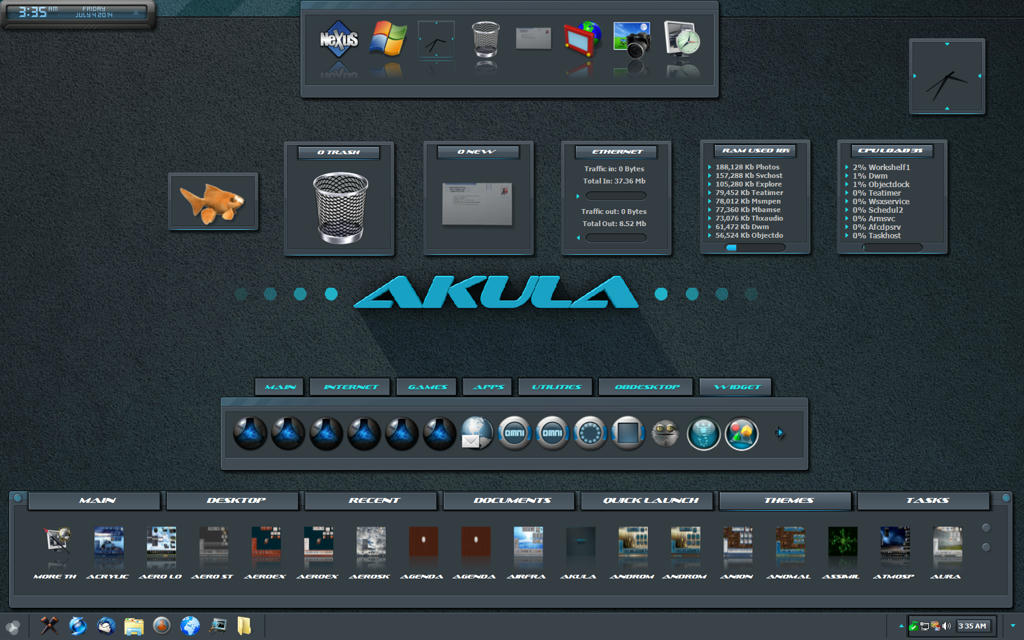This screenshot has height=640, width=1024.
Task: Launch the blue globe taskbar icon
Action: pyautogui.click(x=190, y=626)
